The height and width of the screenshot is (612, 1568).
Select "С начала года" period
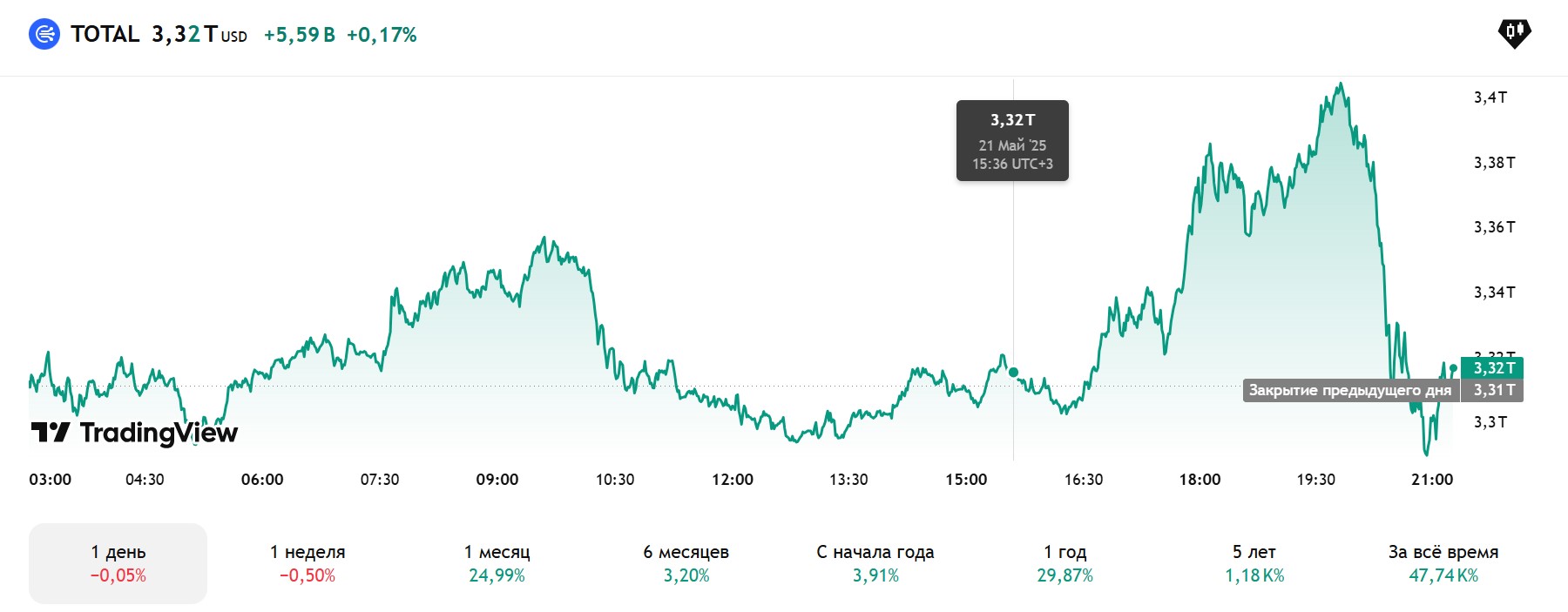(x=875, y=563)
